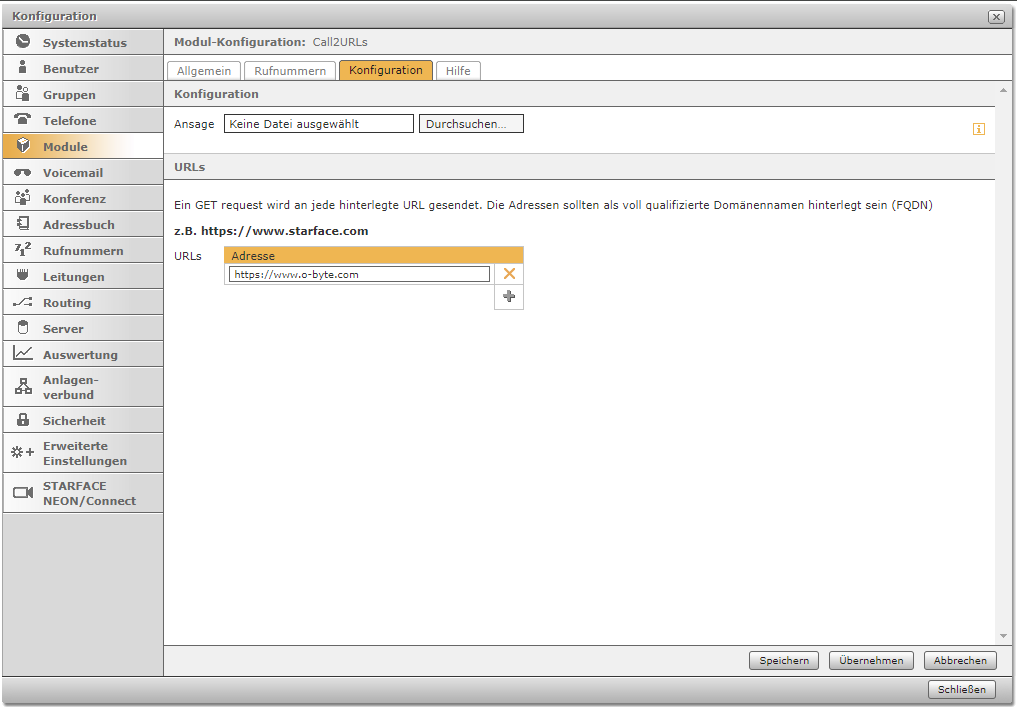The width and height of the screenshot is (1017, 709).
Task: Click the Speichern button
Action: pyautogui.click(x=784, y=660)
